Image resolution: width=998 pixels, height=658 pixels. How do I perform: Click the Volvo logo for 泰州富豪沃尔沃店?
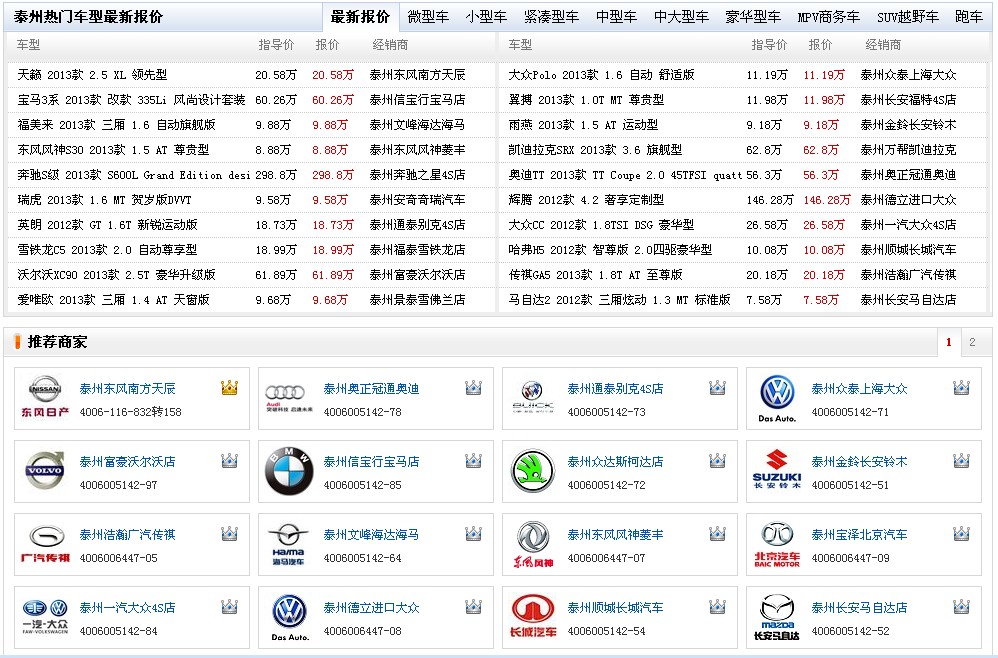point(45,470)
